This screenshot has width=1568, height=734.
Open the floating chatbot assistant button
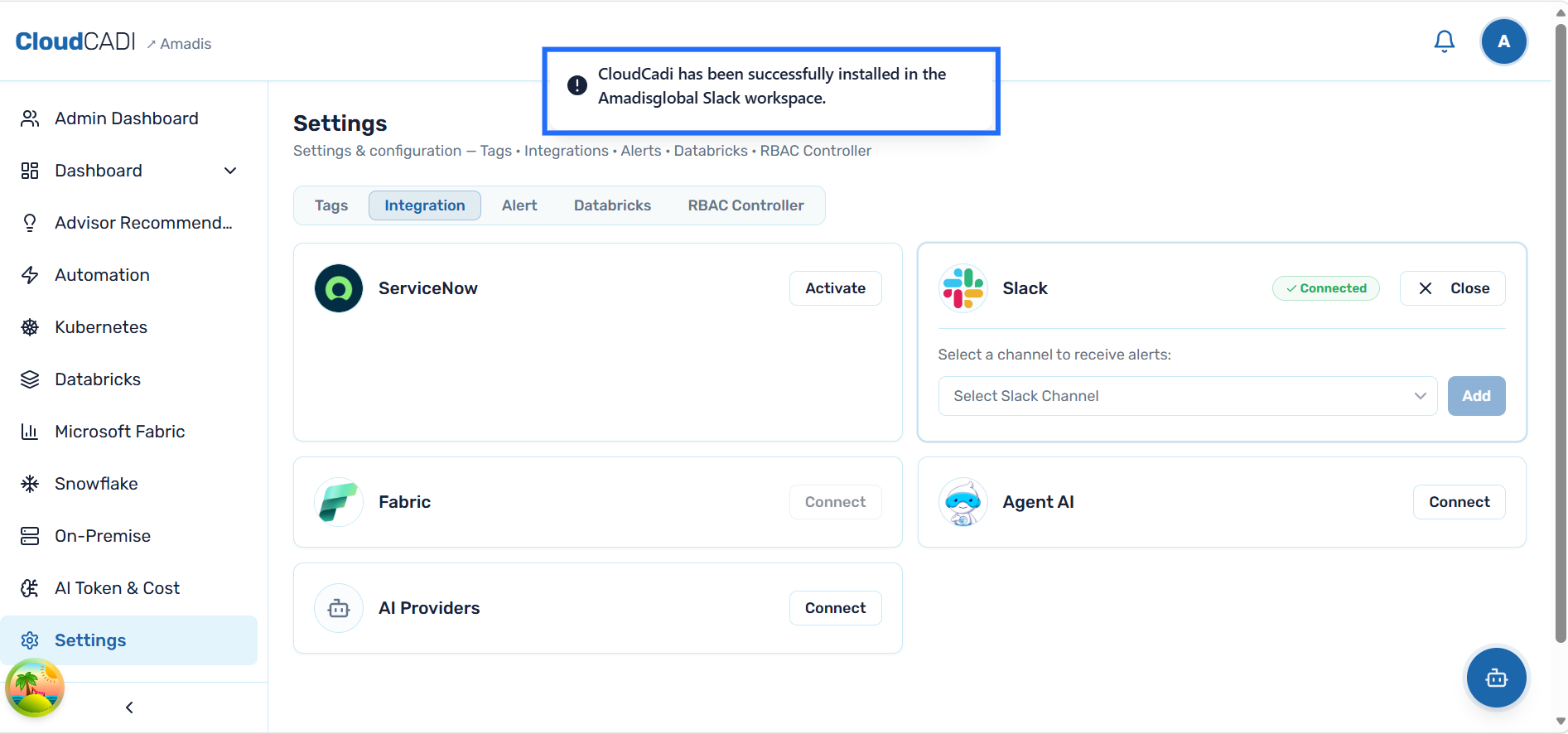pos(1497,678)
